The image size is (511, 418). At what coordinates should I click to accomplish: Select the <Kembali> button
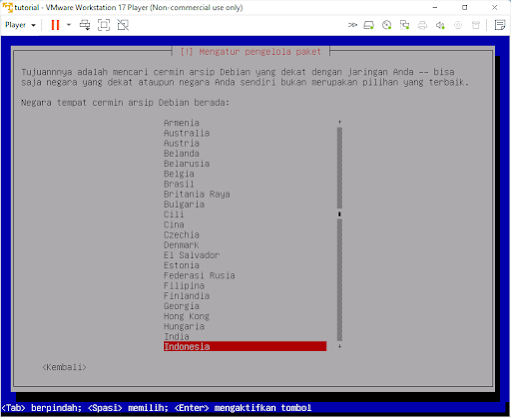64,367
